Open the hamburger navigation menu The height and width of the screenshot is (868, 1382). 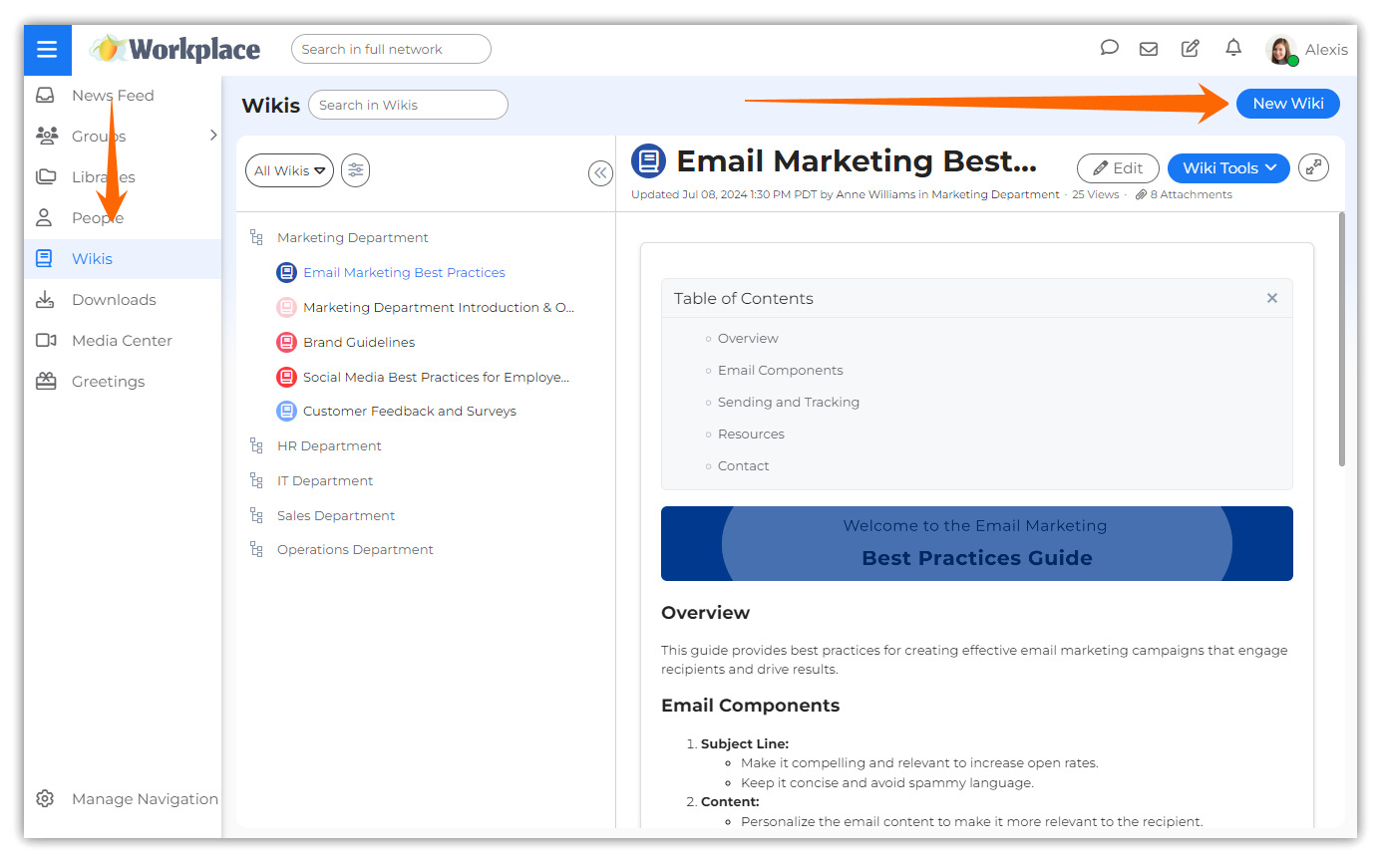point(47,50)
